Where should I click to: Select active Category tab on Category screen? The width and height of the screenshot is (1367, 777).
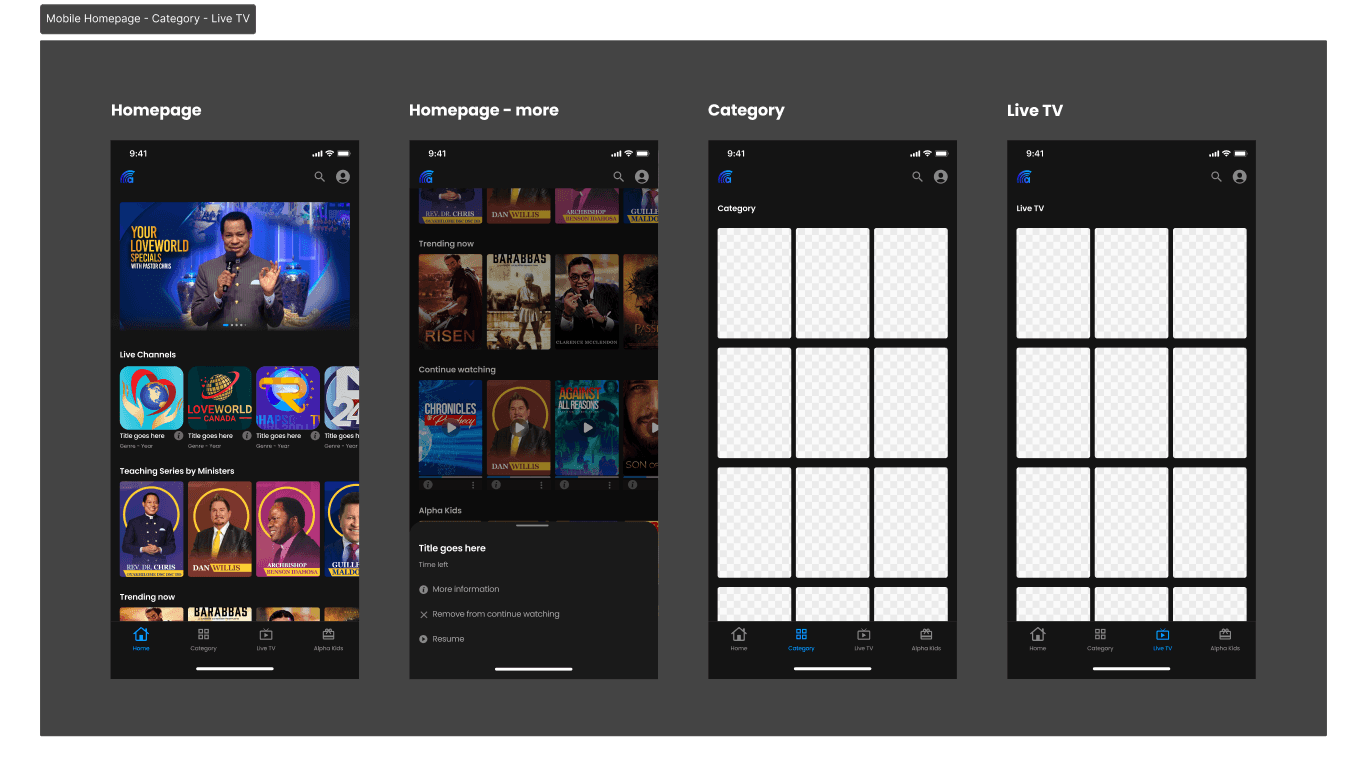(x=801, y=640)
